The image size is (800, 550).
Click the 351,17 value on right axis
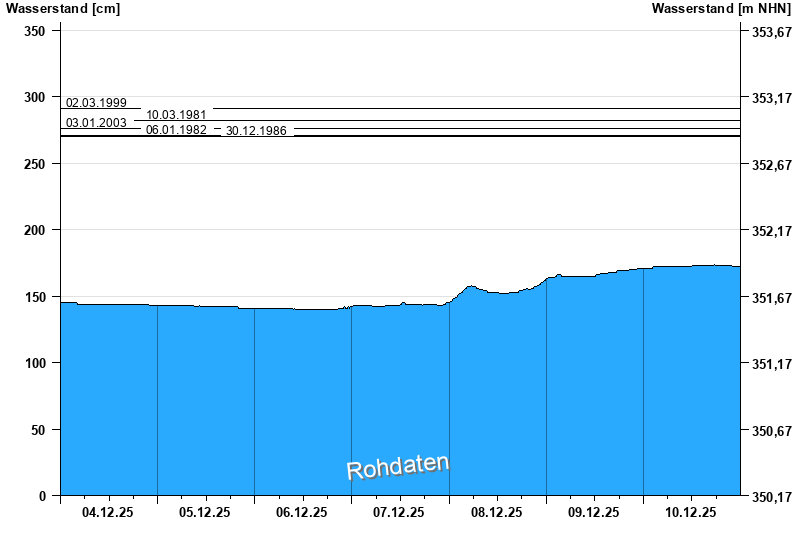[772, 364]
